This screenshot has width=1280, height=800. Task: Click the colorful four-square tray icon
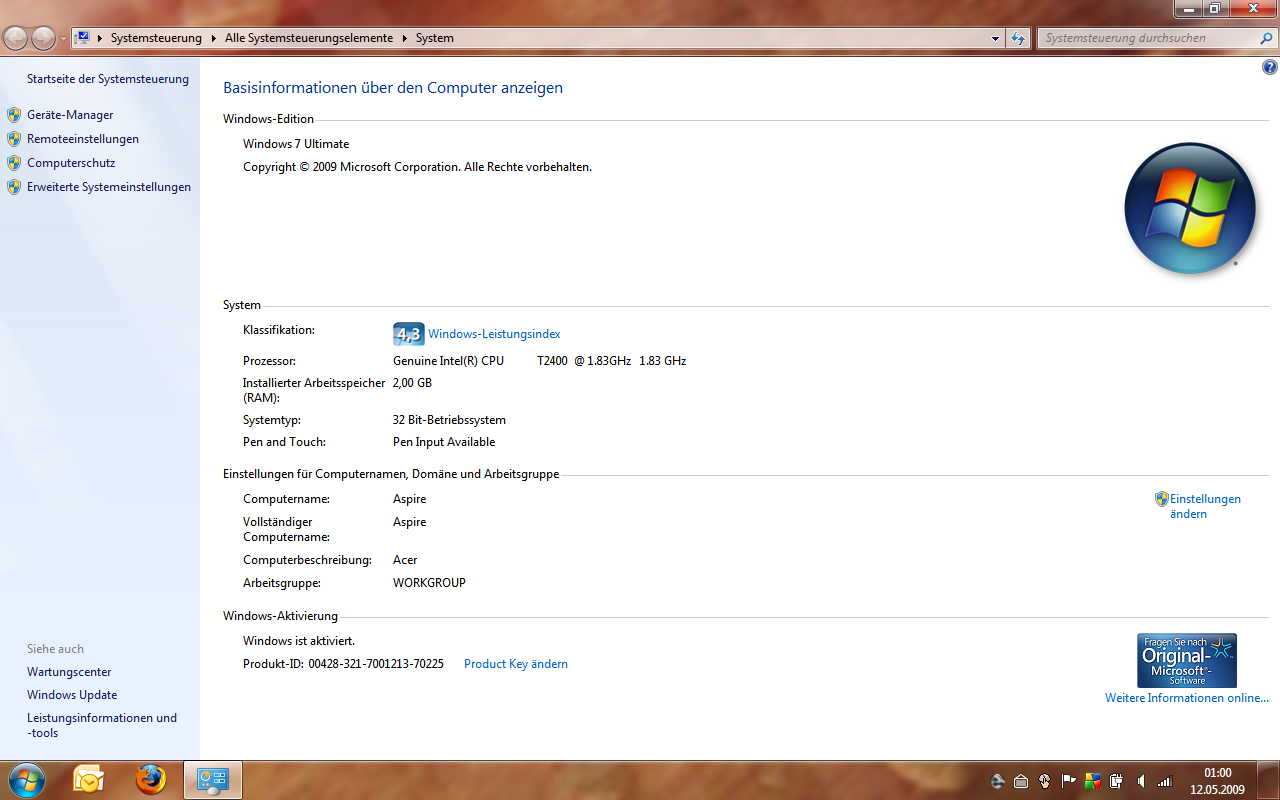tap(1093, 781)
